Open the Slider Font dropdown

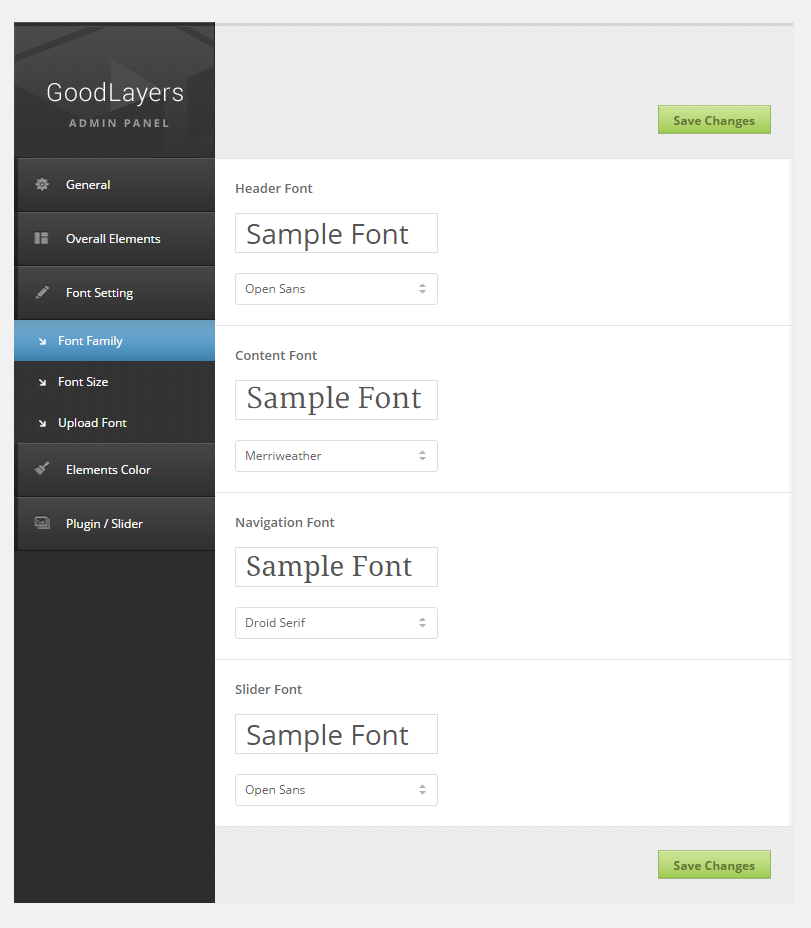(336, 790)
